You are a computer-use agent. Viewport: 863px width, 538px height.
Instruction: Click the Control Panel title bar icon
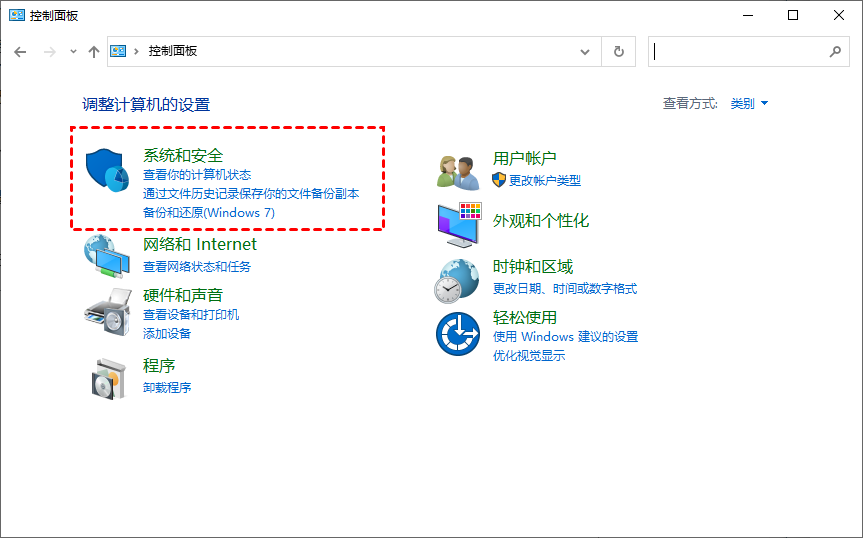point(17,15)
